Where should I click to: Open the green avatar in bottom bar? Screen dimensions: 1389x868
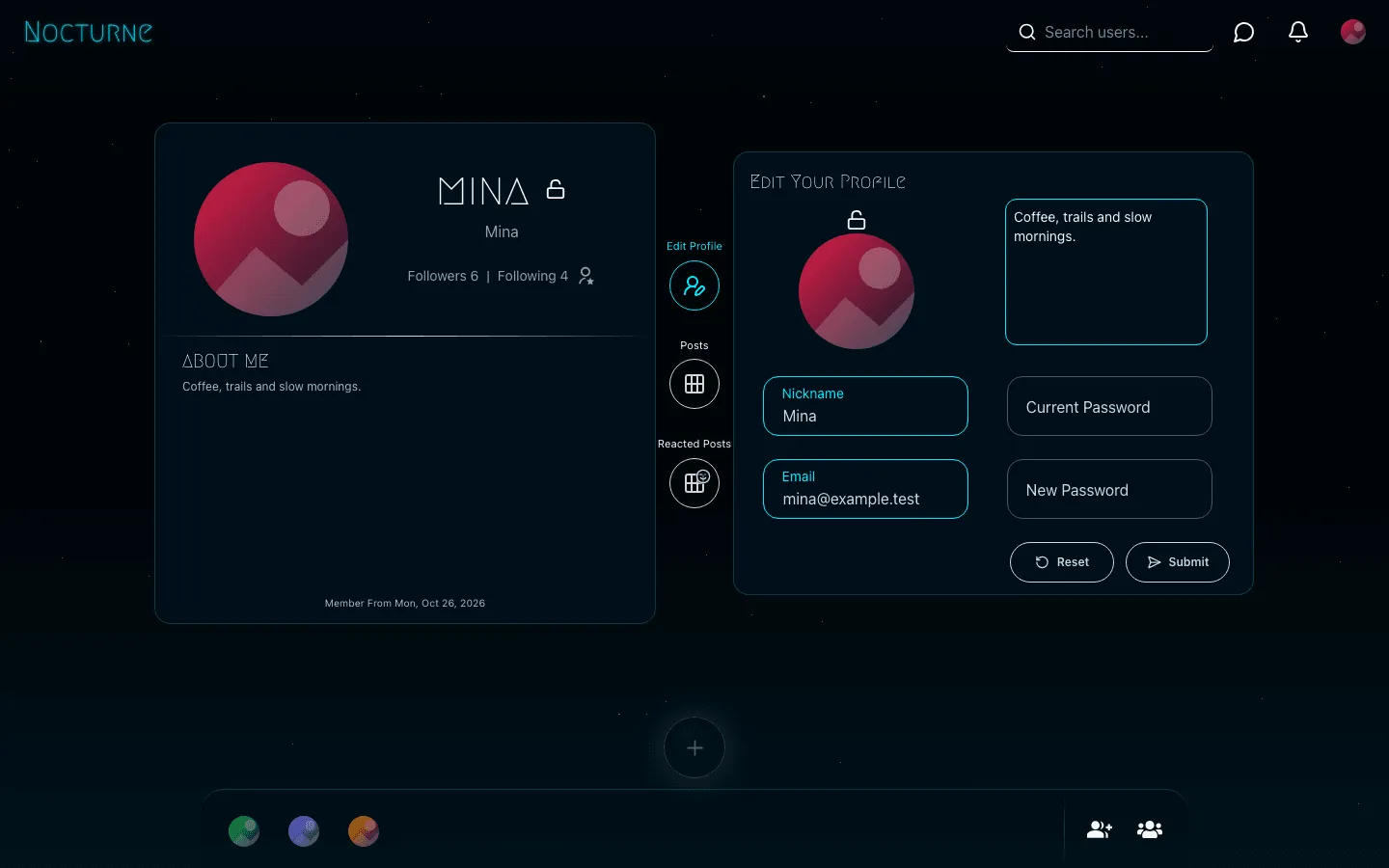pos(244,831)
